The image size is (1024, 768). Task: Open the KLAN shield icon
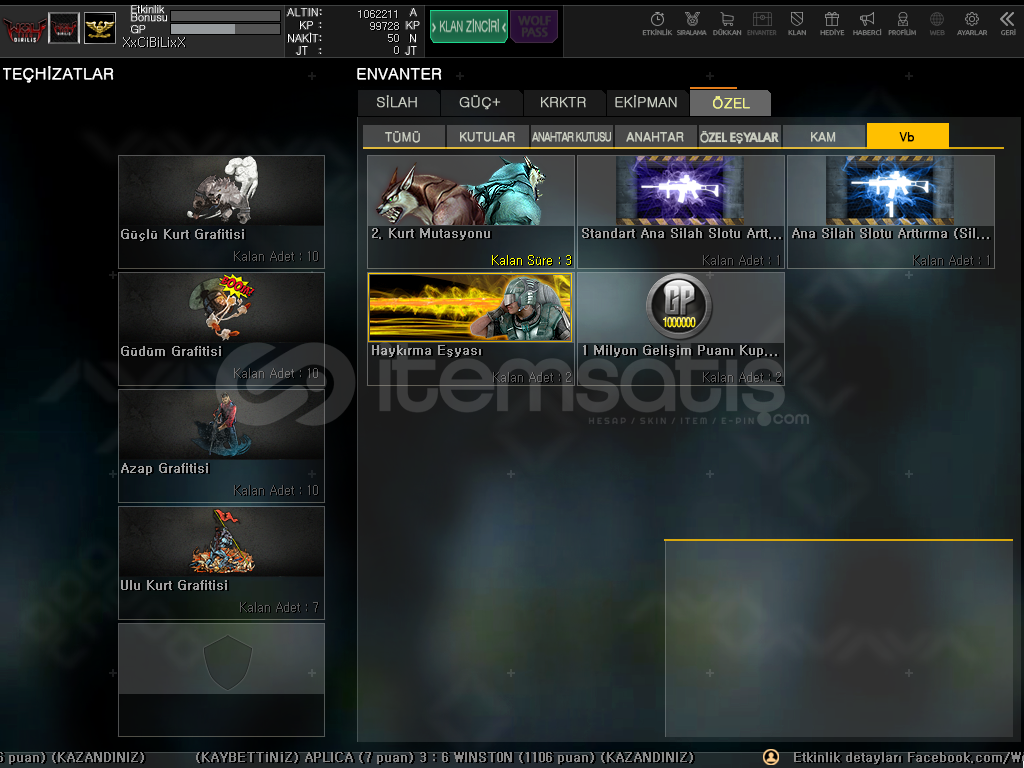pyautogui.click(x=797, y=24)
